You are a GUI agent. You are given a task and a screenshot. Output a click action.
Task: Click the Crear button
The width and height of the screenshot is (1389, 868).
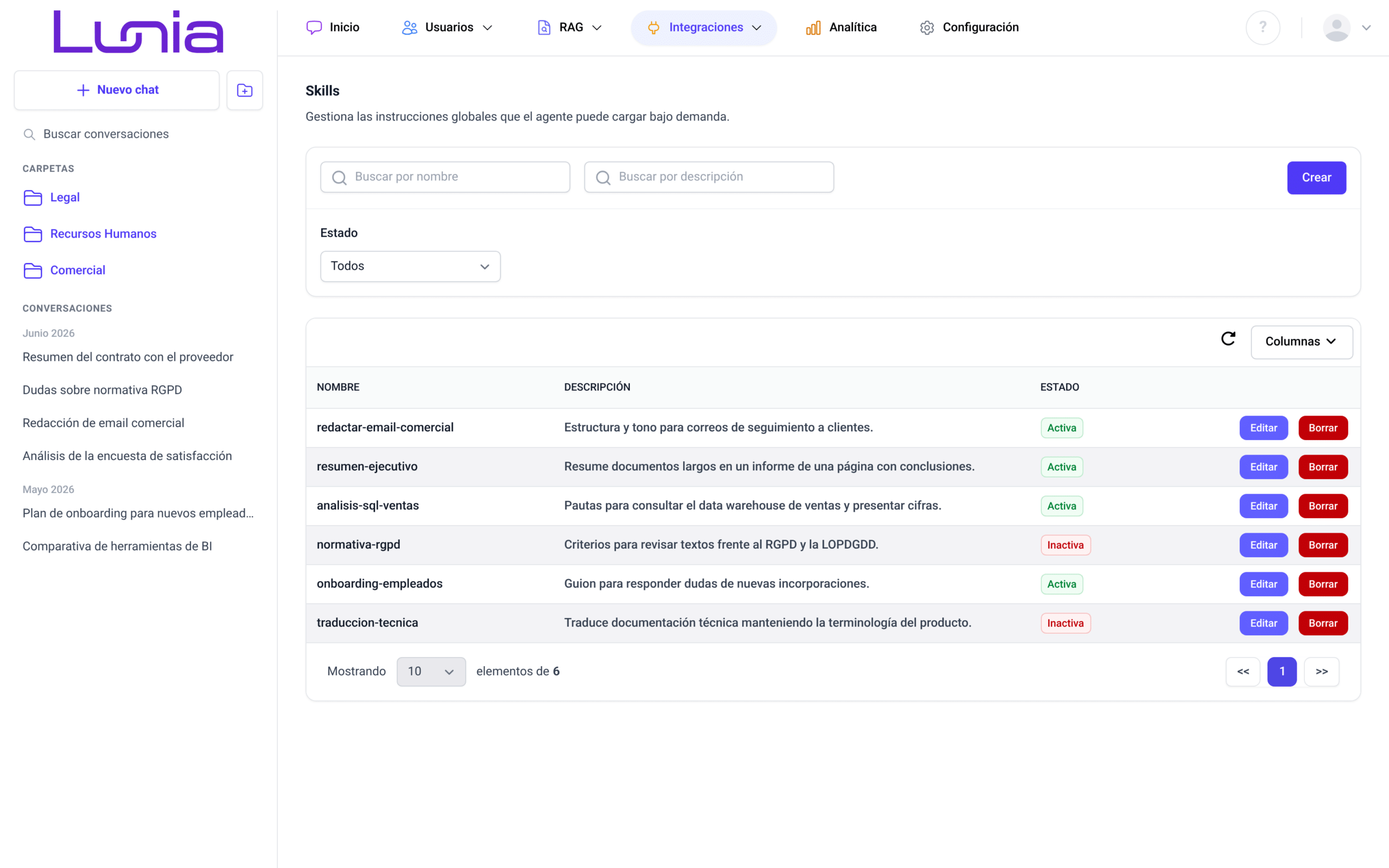tap(1316, 178)
